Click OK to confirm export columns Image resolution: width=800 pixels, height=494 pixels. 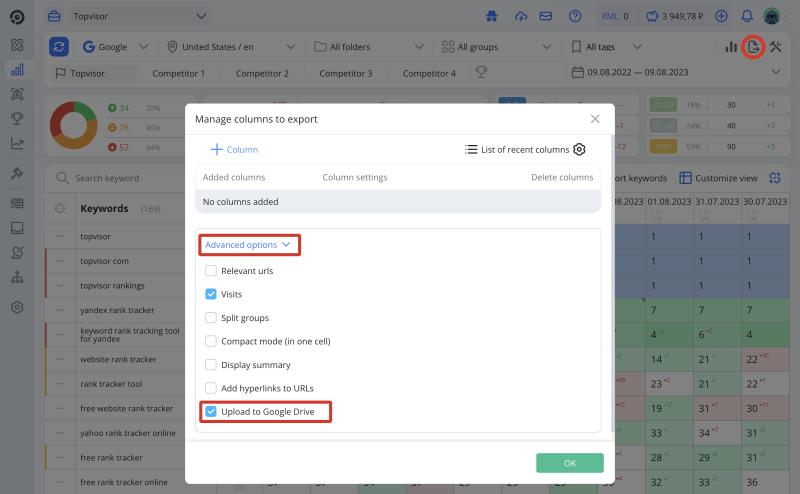coord(570,463)
